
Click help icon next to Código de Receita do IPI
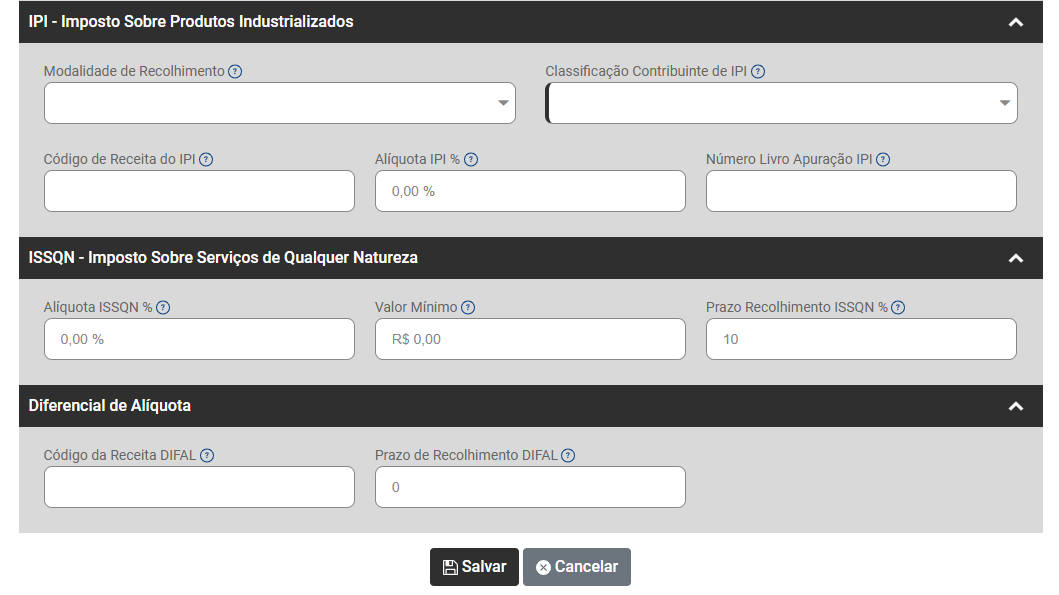click(x=206, y=160)
